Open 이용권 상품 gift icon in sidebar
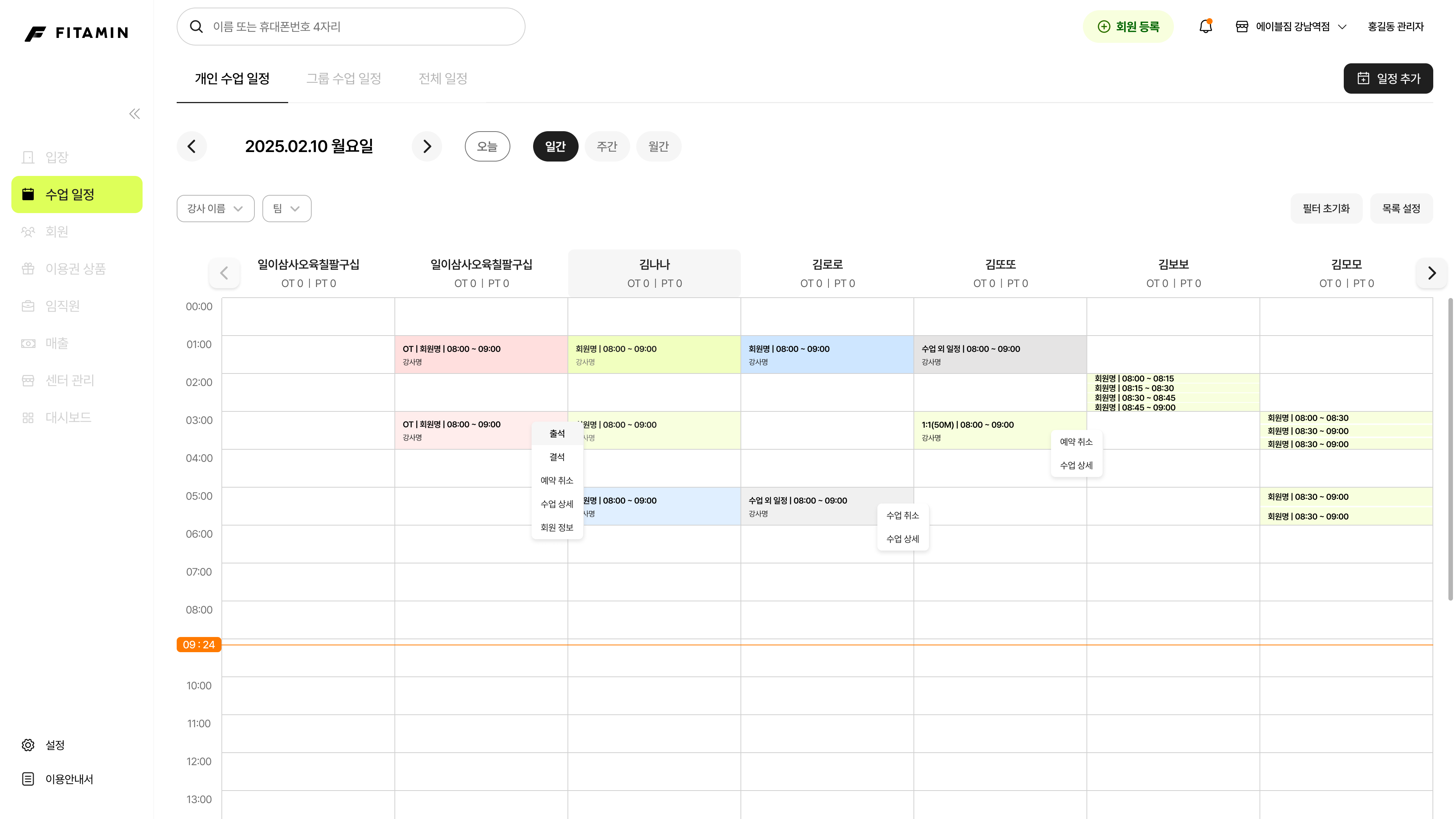Screen dimensions: 1456x819 click(28, 269)
